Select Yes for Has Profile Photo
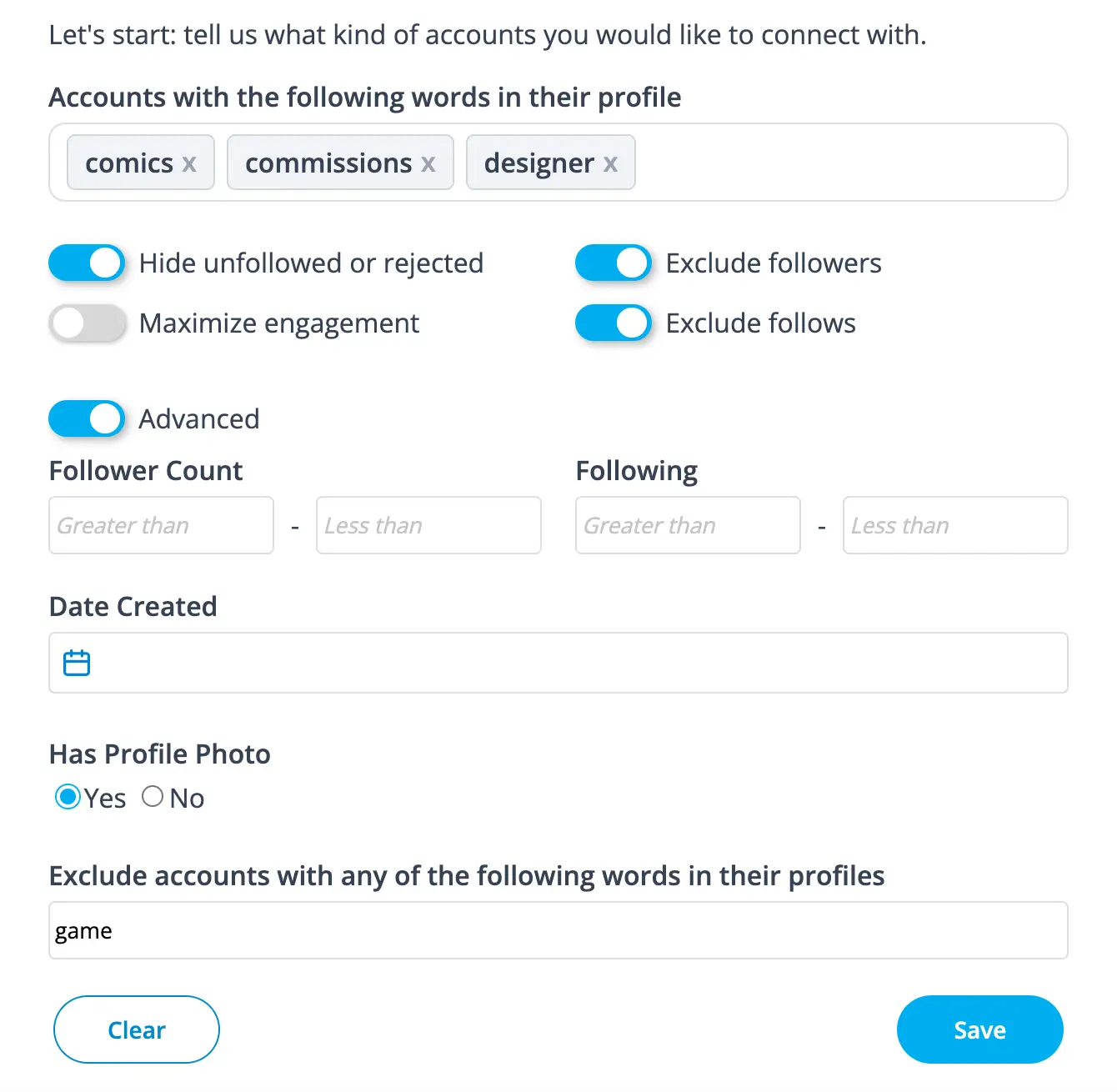This screenshot has height=1092, width=1117. click(68, 797)
